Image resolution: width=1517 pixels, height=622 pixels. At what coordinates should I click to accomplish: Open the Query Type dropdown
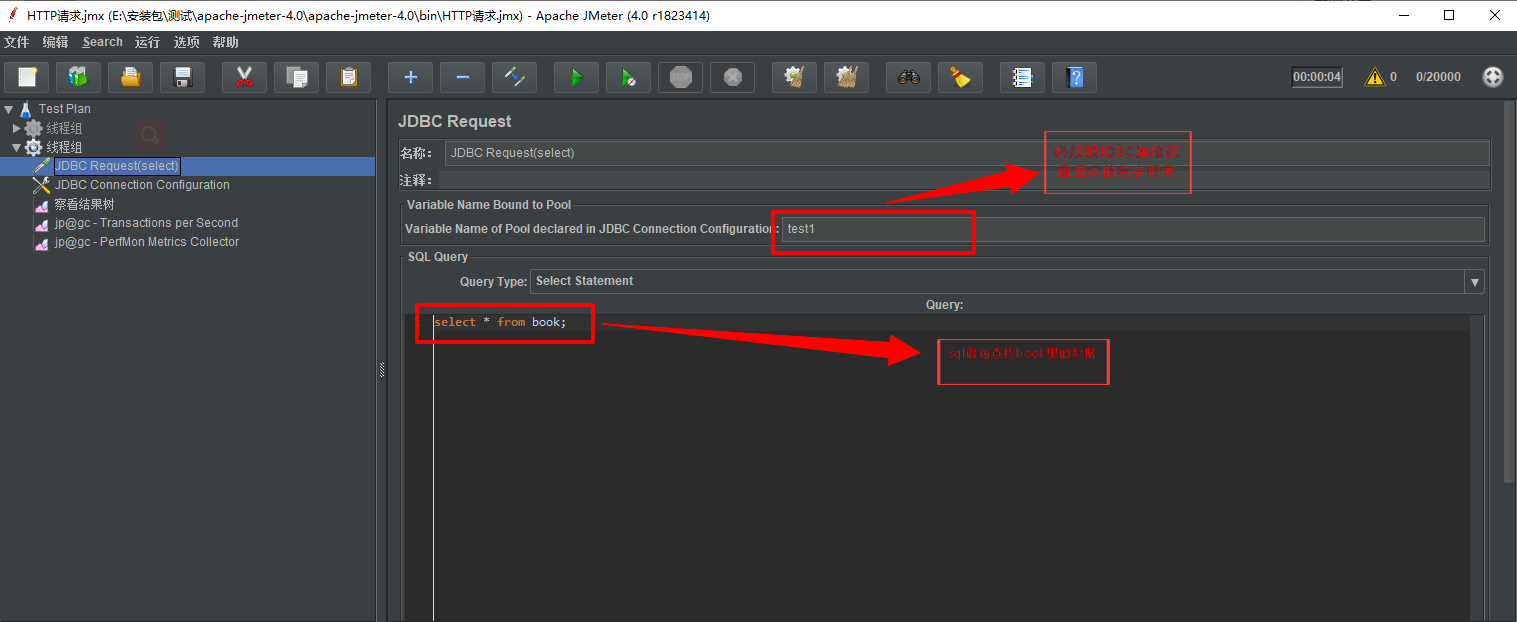click(1007, 281)
